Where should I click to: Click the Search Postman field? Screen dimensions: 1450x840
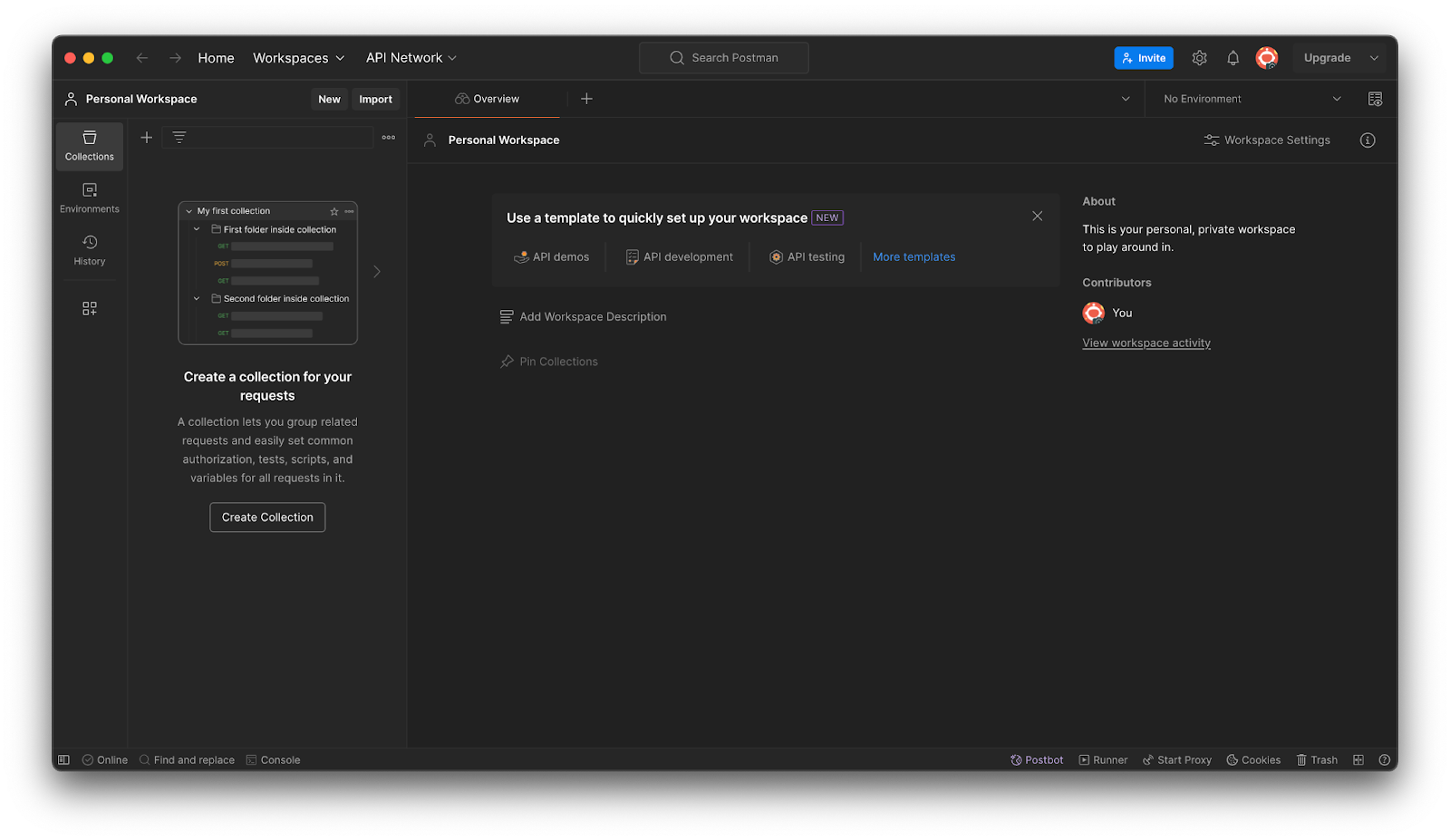pos(723,57)
